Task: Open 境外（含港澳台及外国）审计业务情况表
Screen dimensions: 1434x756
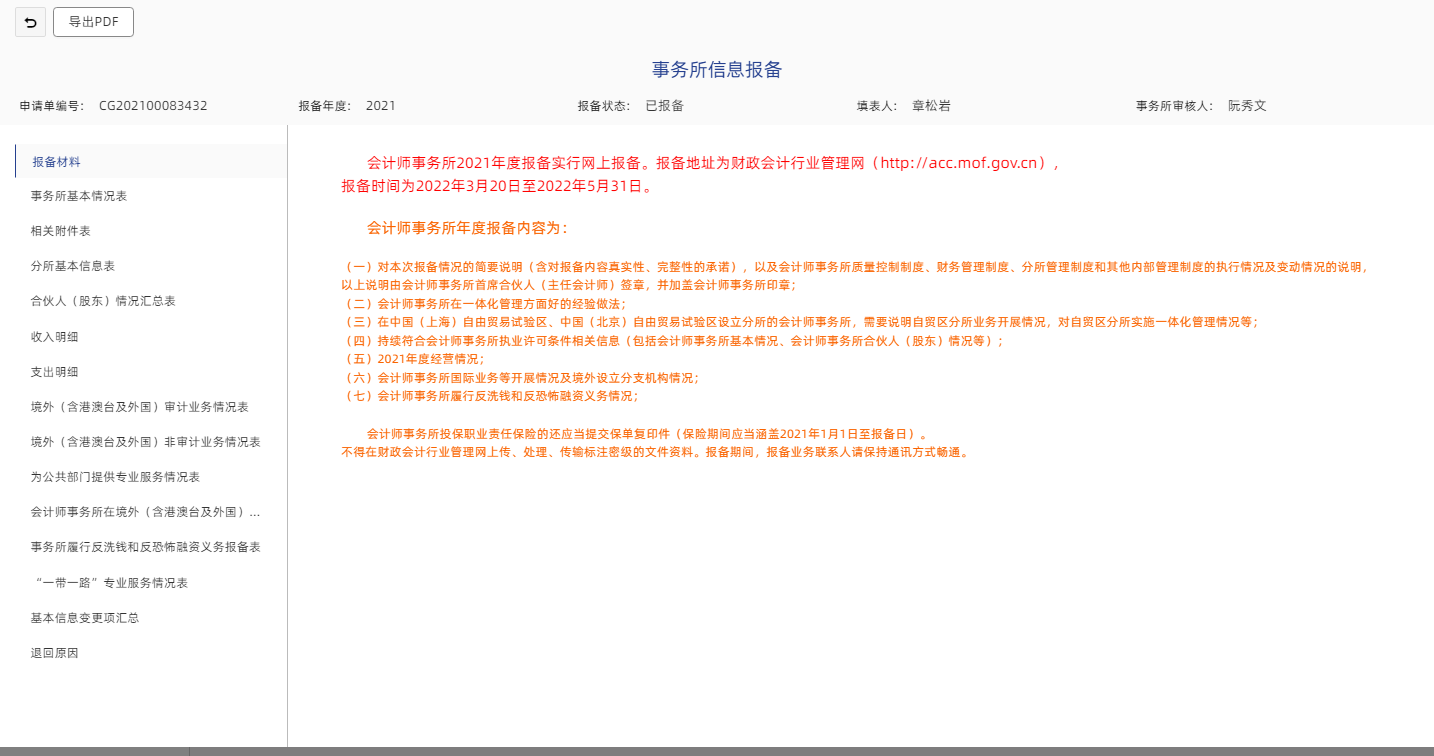Action: (140, 407)
